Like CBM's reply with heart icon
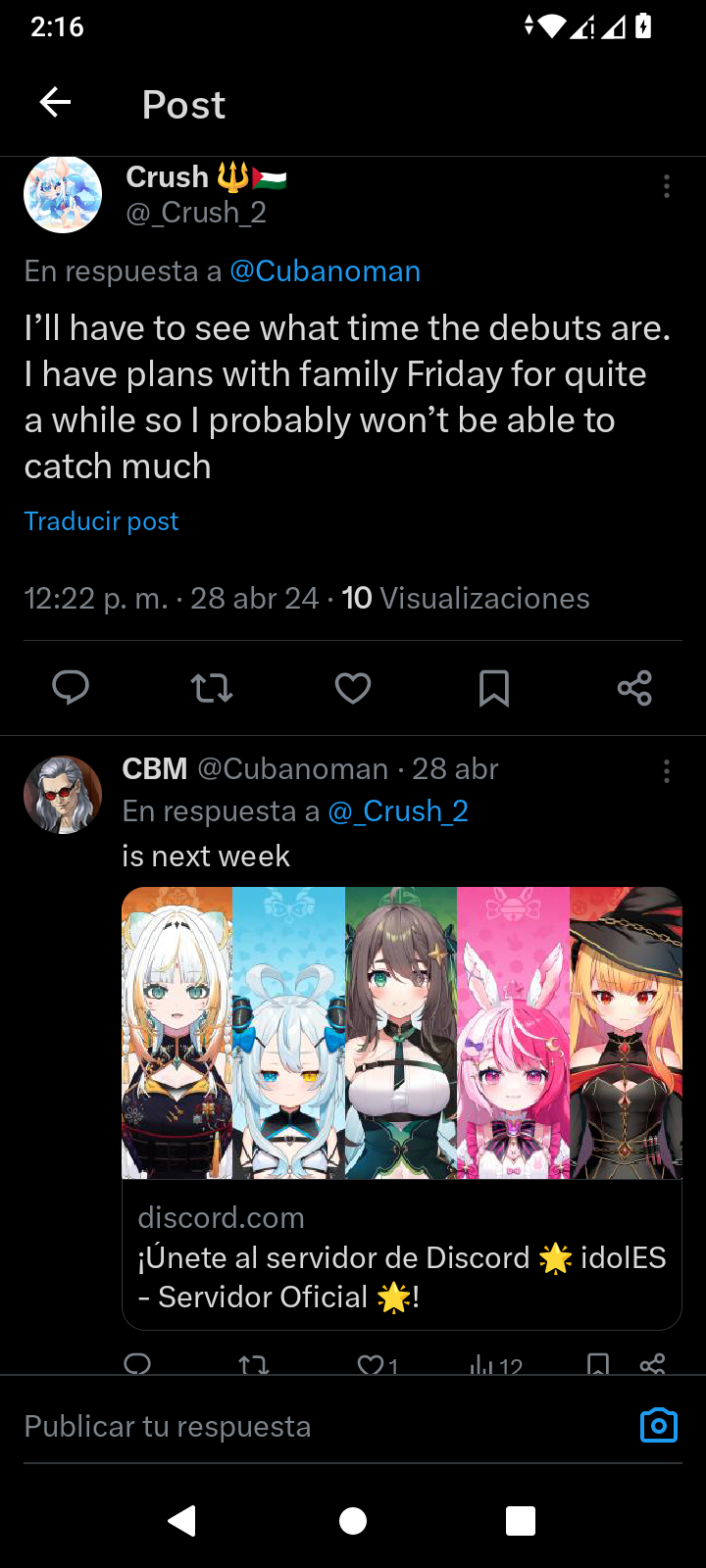The image size is (706, 1568). [378, 1363]
